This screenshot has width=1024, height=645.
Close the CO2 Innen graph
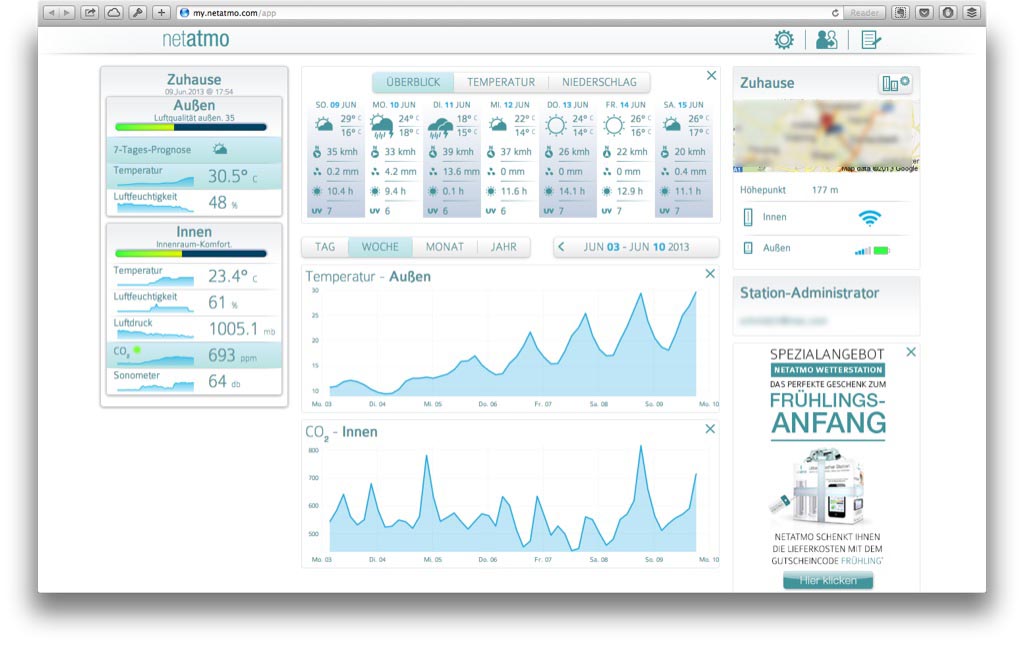[x=710, y=429]
